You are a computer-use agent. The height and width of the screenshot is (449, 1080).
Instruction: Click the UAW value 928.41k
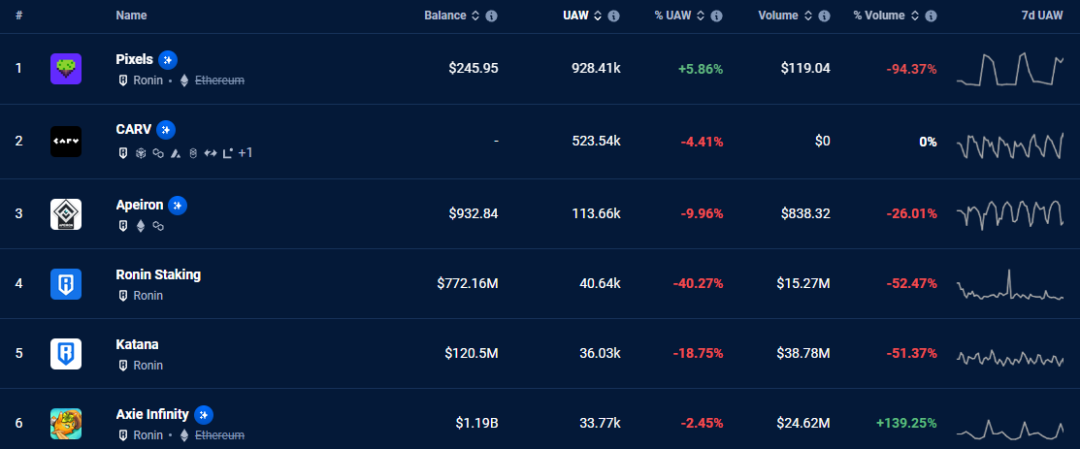point(596,68)
